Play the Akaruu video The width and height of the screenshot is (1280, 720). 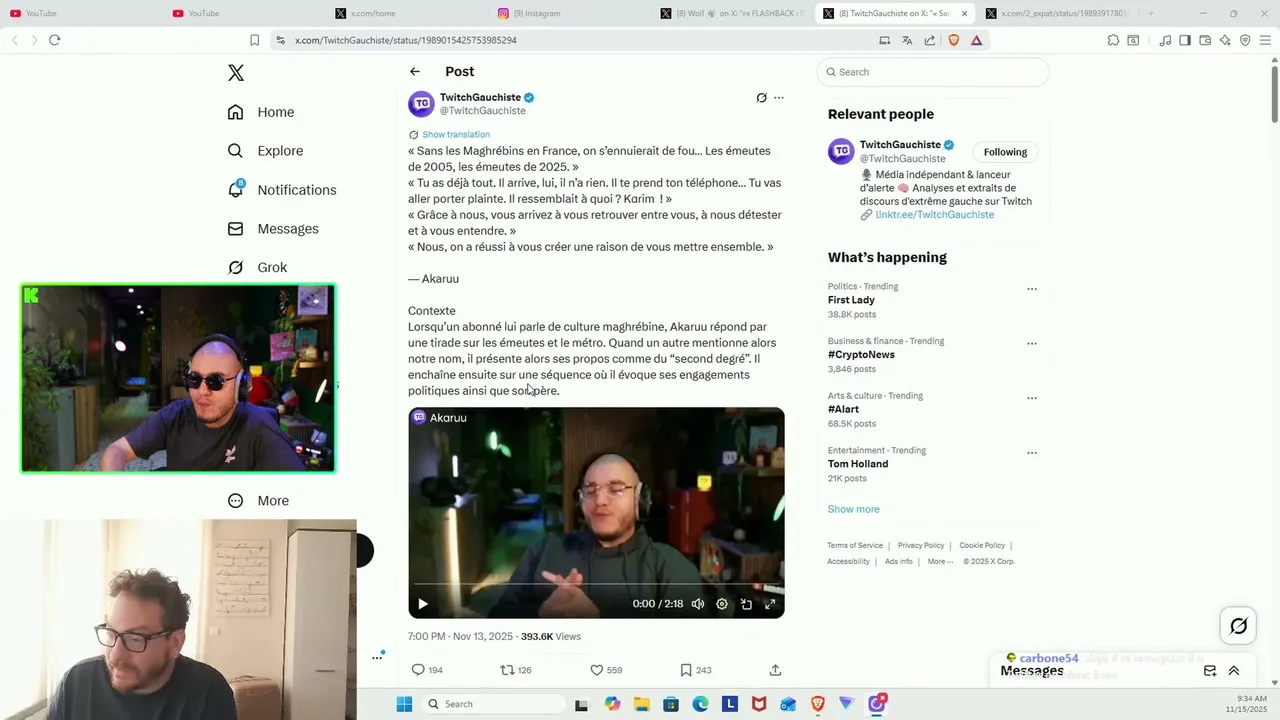click(423, 604)
